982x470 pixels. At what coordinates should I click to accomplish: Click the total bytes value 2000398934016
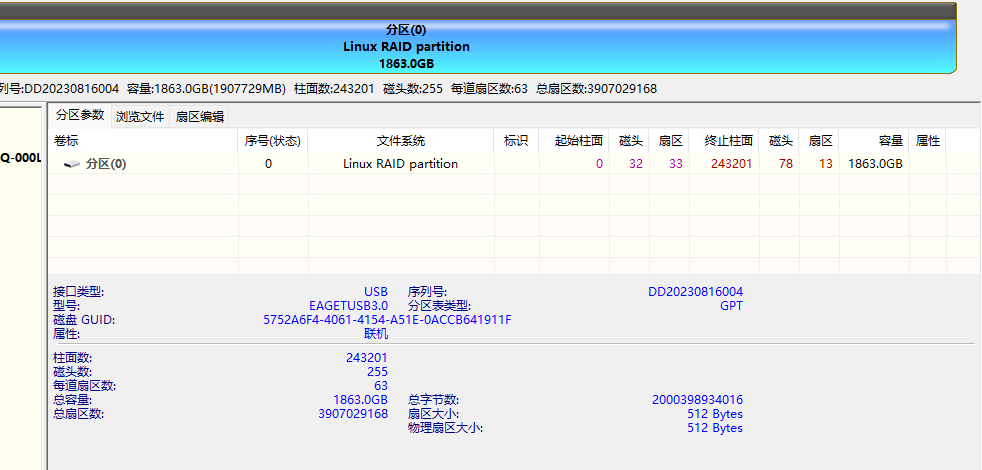coord(697,400)
